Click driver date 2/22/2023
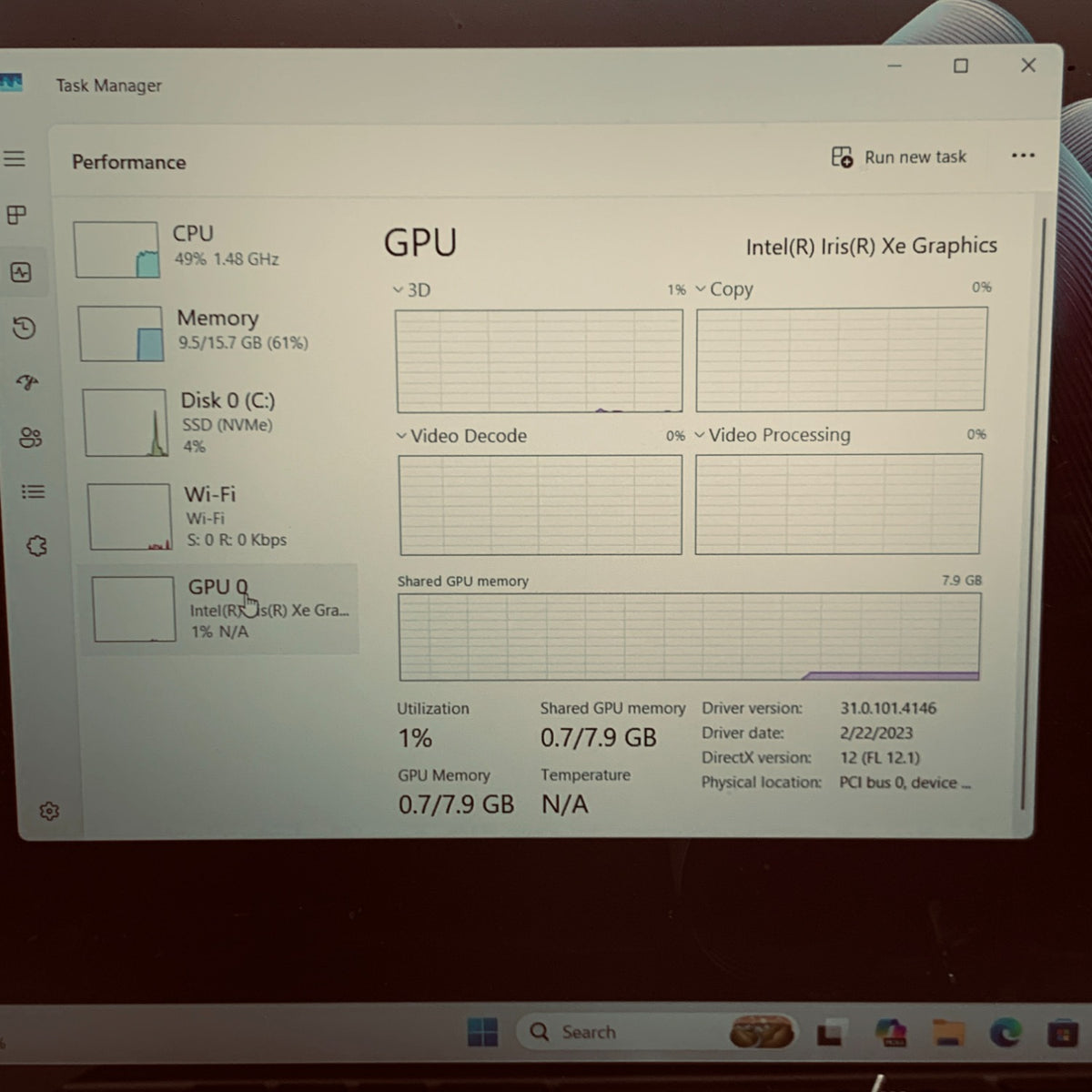Screen dimensions: 1092x1092 coord(876,733)
